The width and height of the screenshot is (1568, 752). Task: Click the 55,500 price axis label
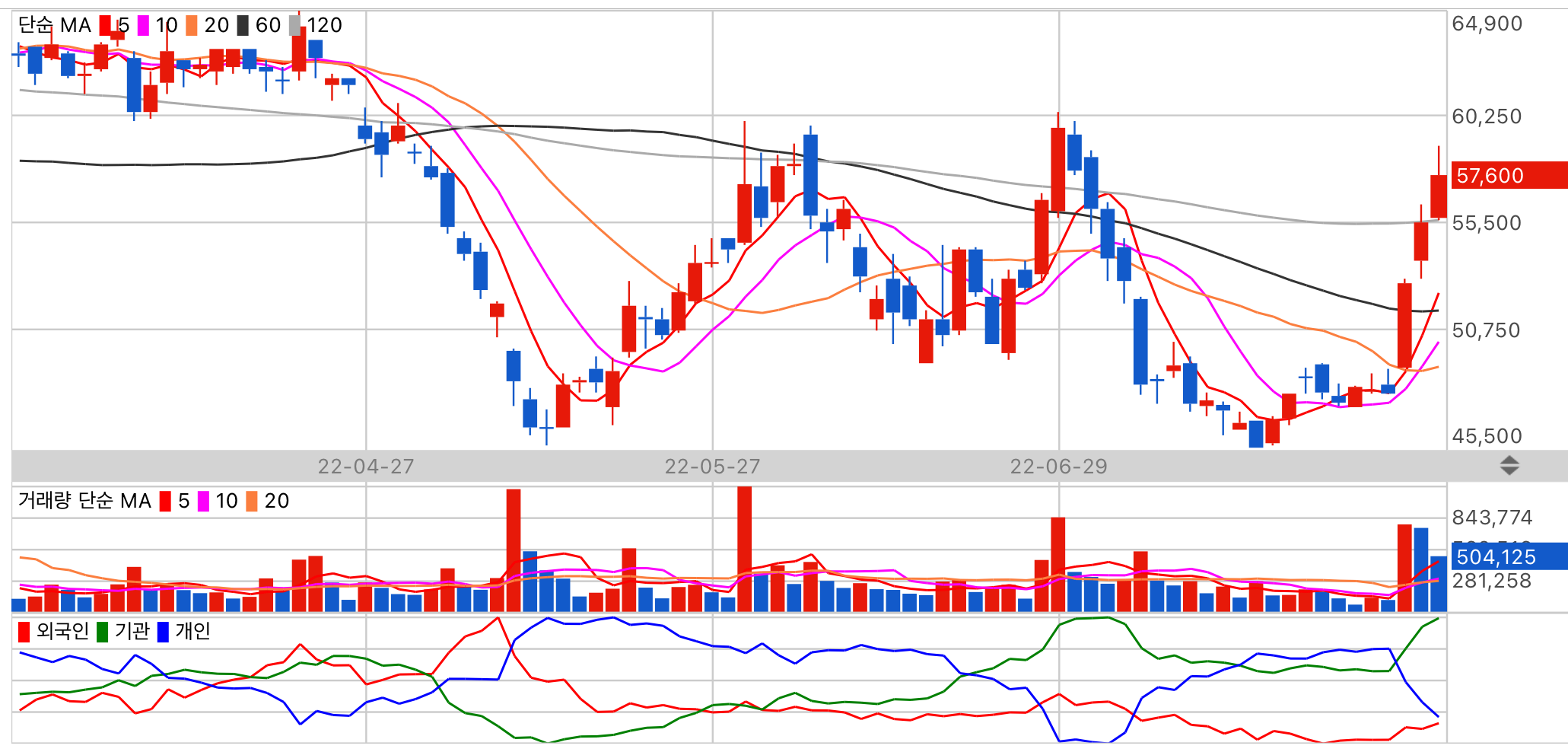coord(1487,223)
